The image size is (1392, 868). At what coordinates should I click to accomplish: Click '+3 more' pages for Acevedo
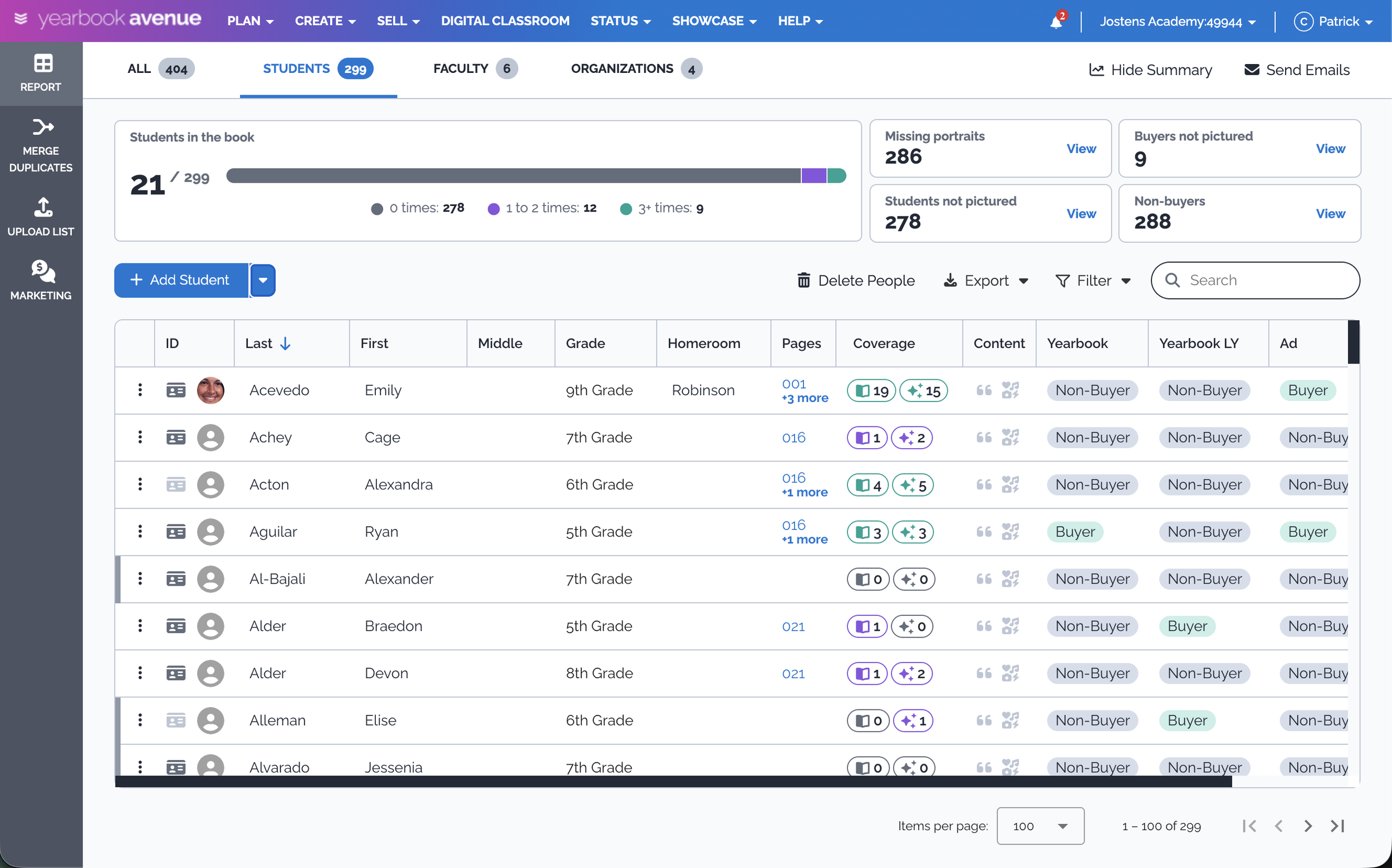805,398
